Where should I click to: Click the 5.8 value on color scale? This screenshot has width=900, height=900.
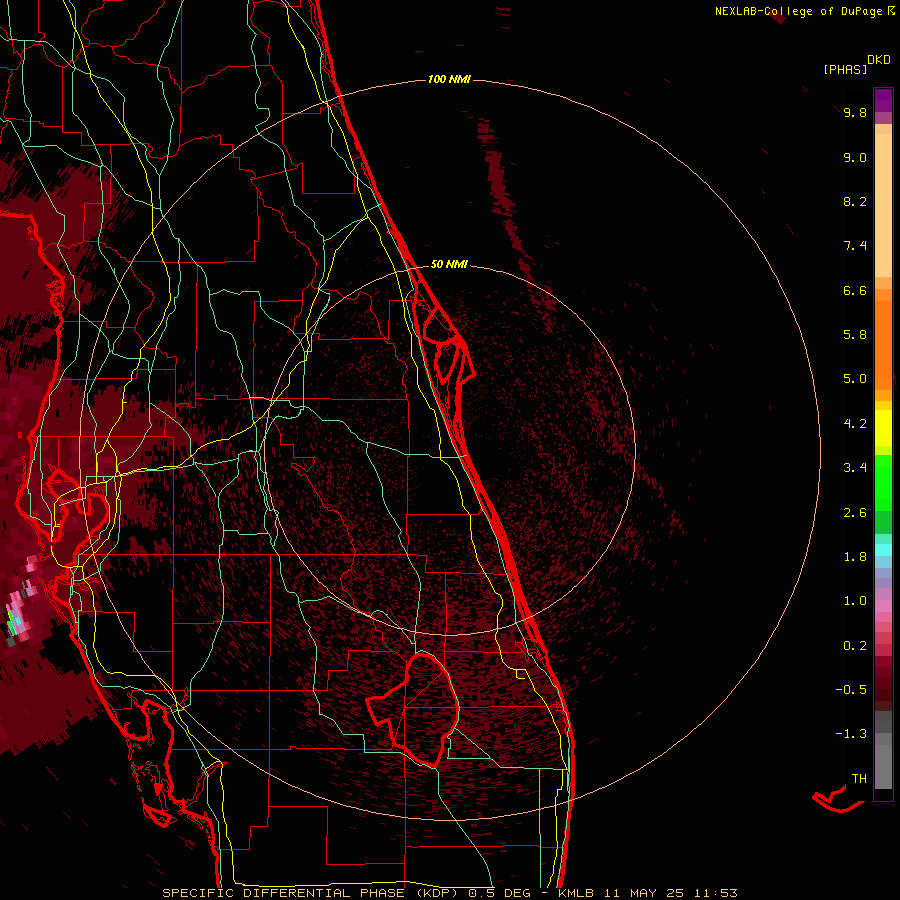pos(855,335)
